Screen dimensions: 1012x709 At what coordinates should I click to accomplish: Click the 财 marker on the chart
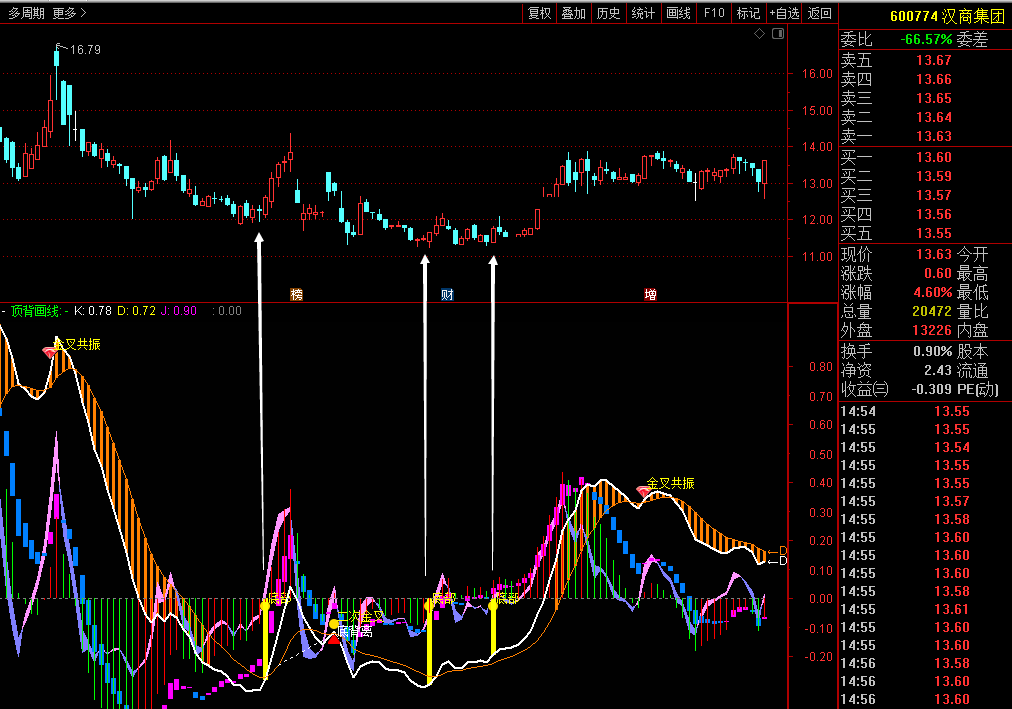447,295
